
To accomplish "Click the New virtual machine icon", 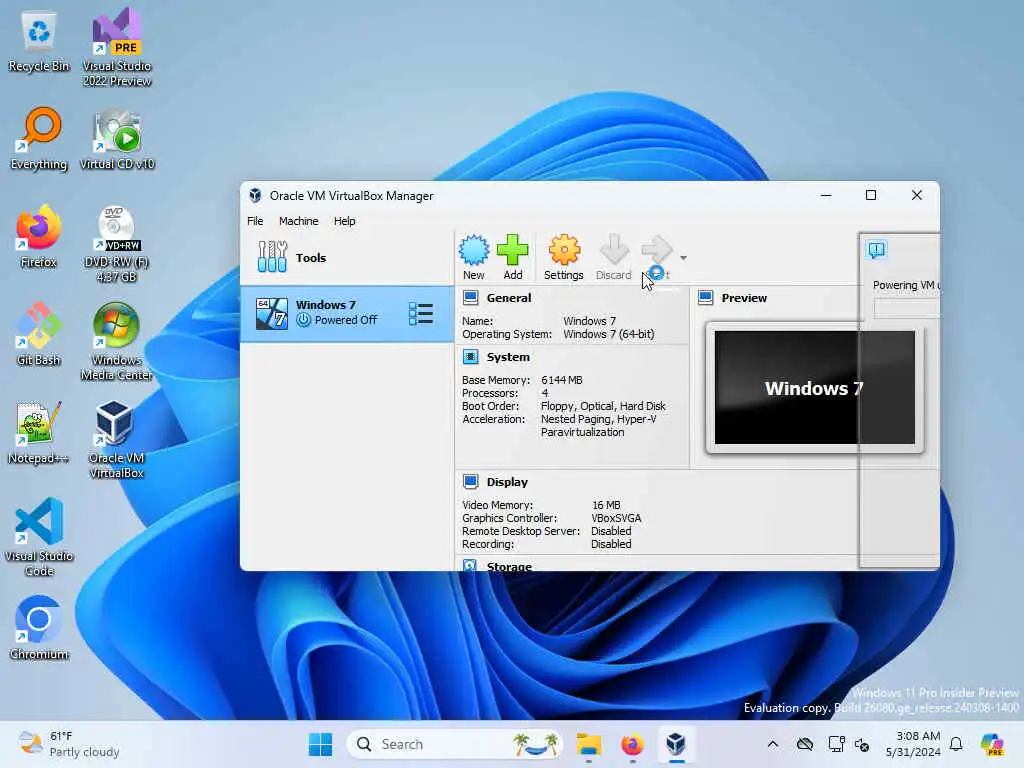I will (x=473, y=251).
